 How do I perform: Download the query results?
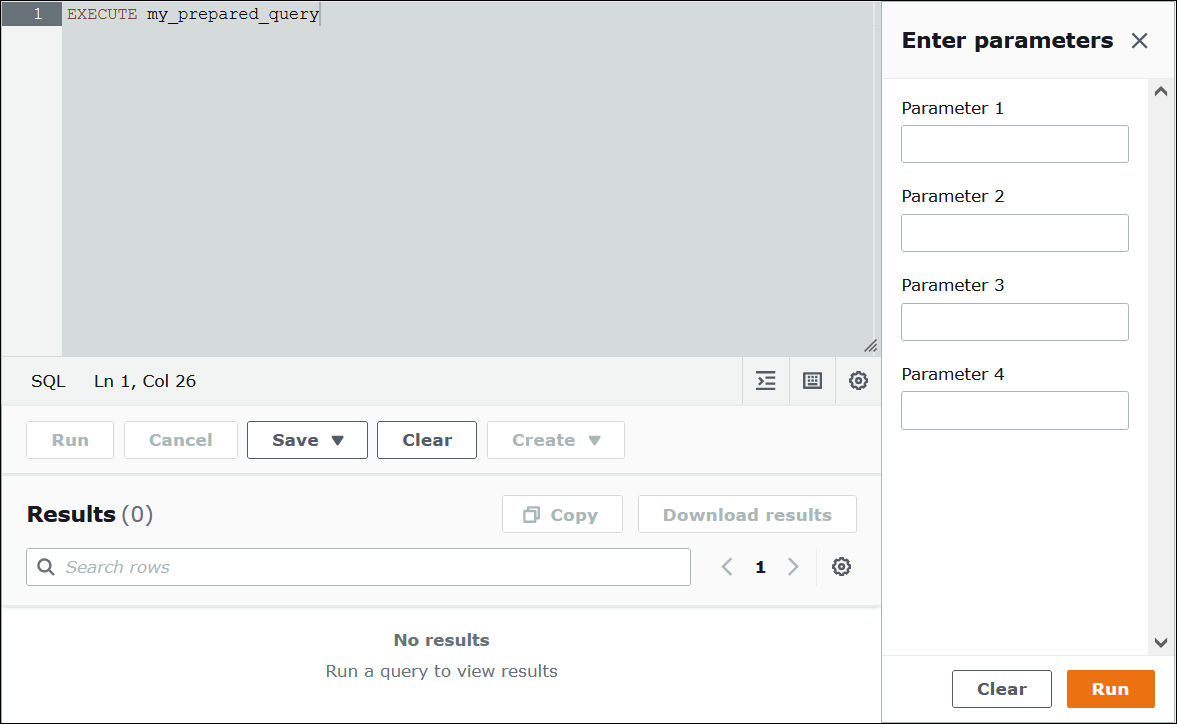[747, 514]
